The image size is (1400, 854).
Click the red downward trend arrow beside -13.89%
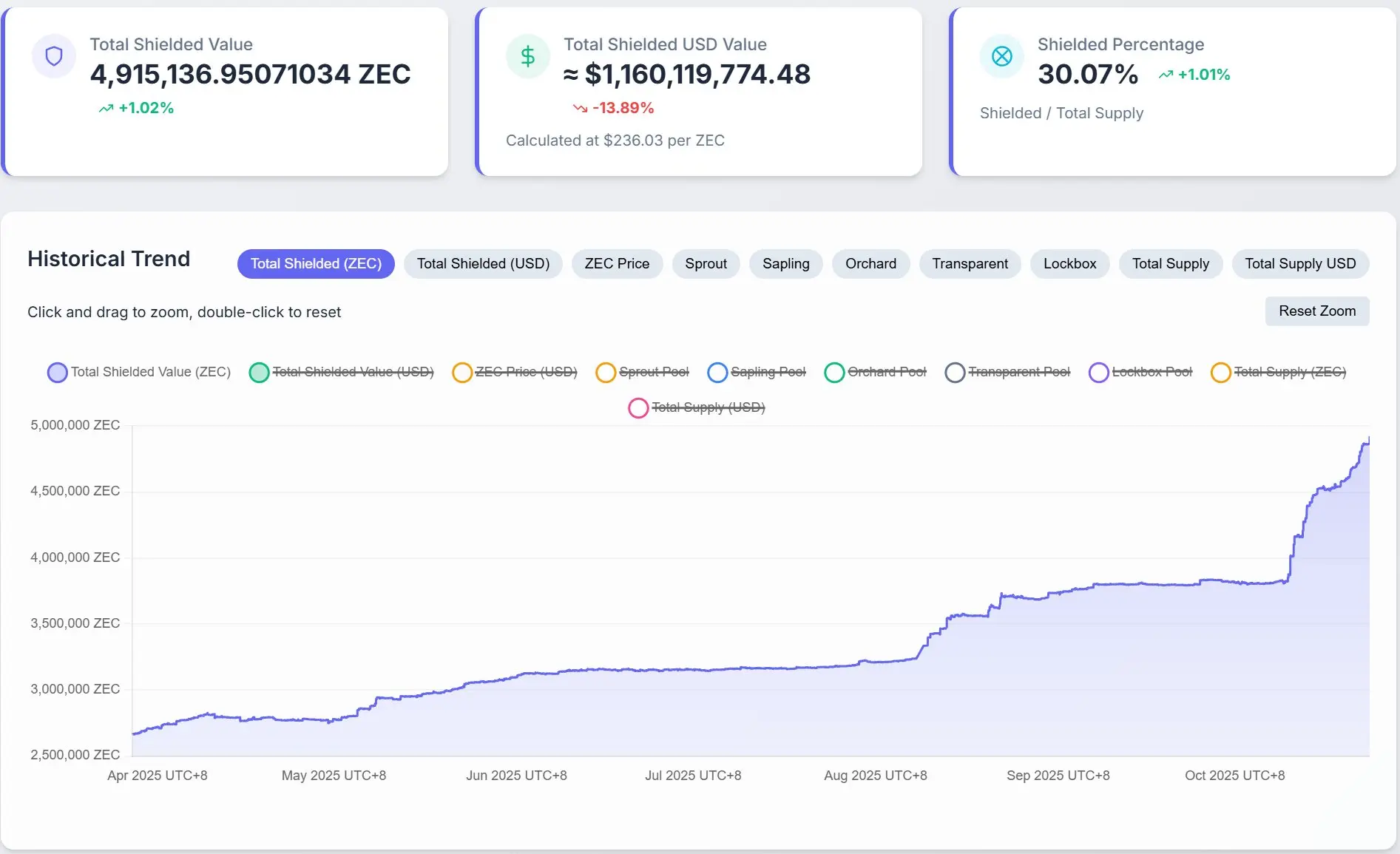(x=581, y=109)
